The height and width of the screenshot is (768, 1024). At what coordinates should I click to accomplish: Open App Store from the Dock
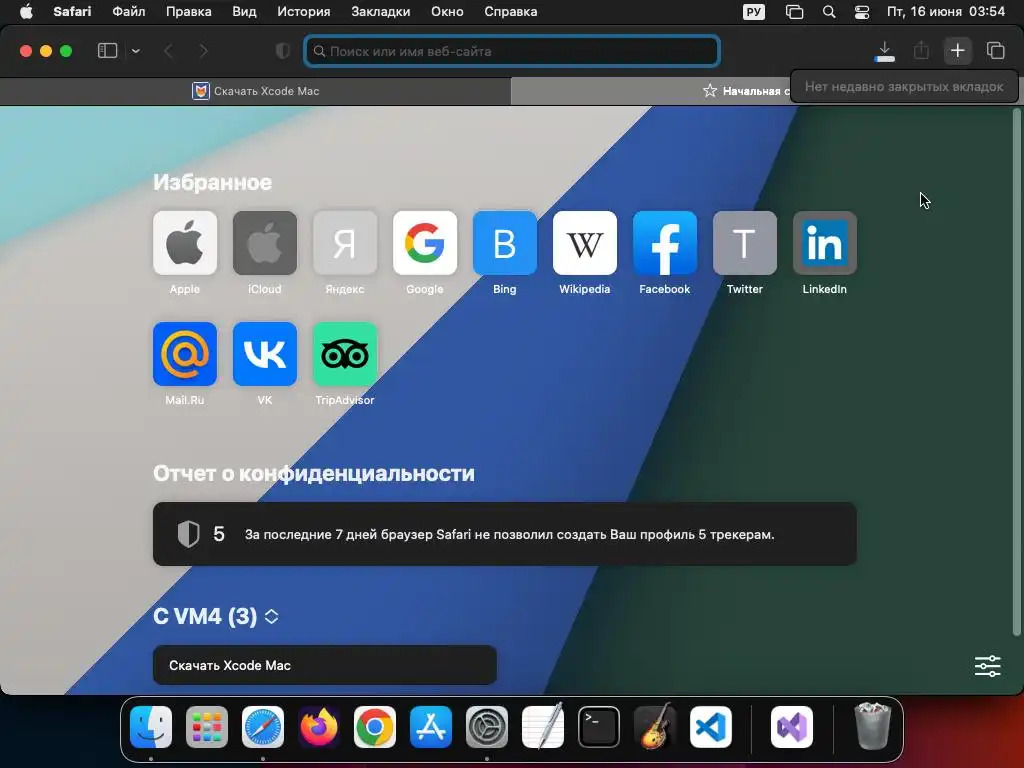coord(431,727)
